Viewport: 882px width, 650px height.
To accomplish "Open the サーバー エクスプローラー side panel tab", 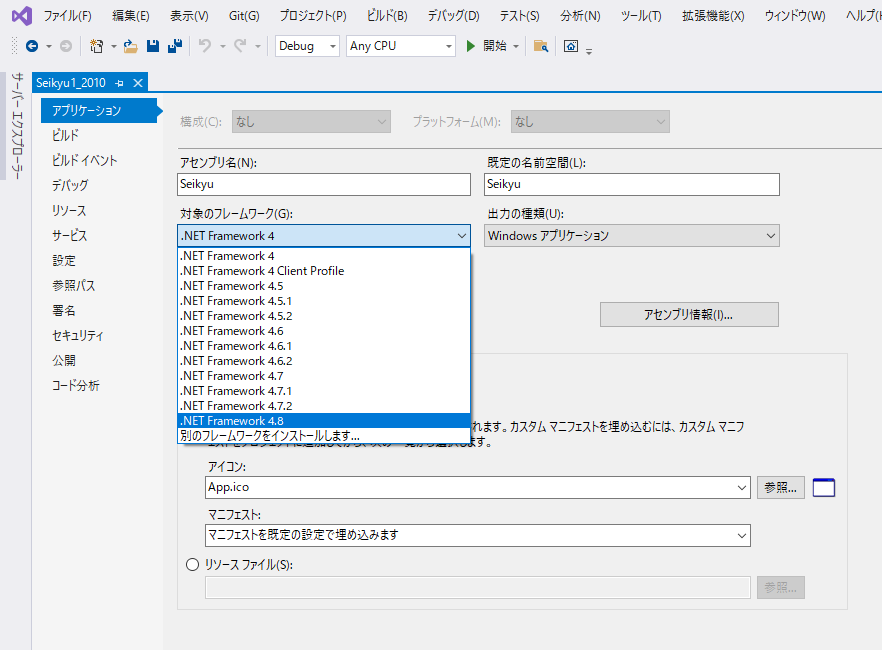I will [x=16, y=126].
